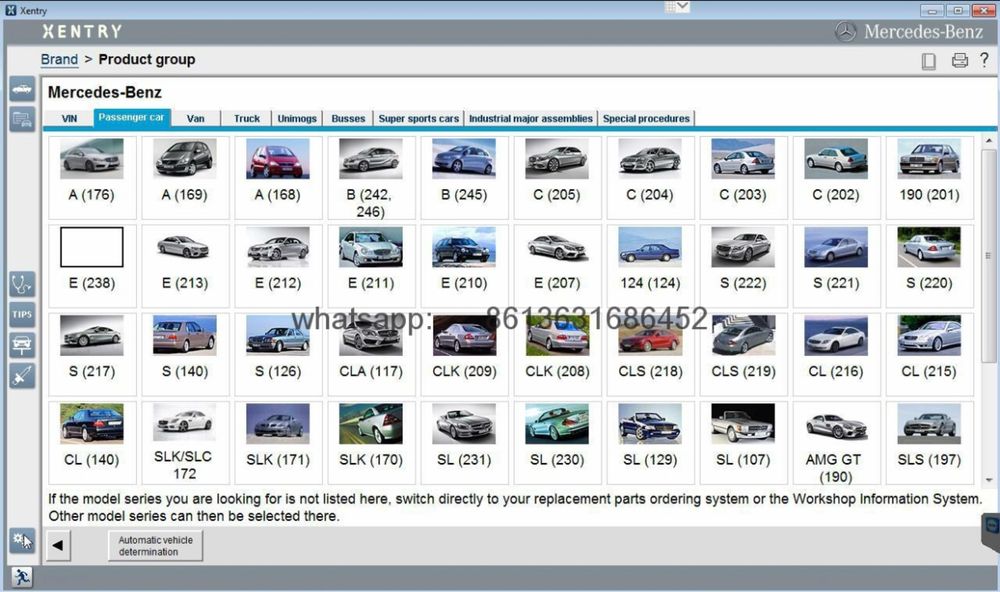Open the Industrial major assemblies tab
Screen dimensions: 1000x592
531,119
